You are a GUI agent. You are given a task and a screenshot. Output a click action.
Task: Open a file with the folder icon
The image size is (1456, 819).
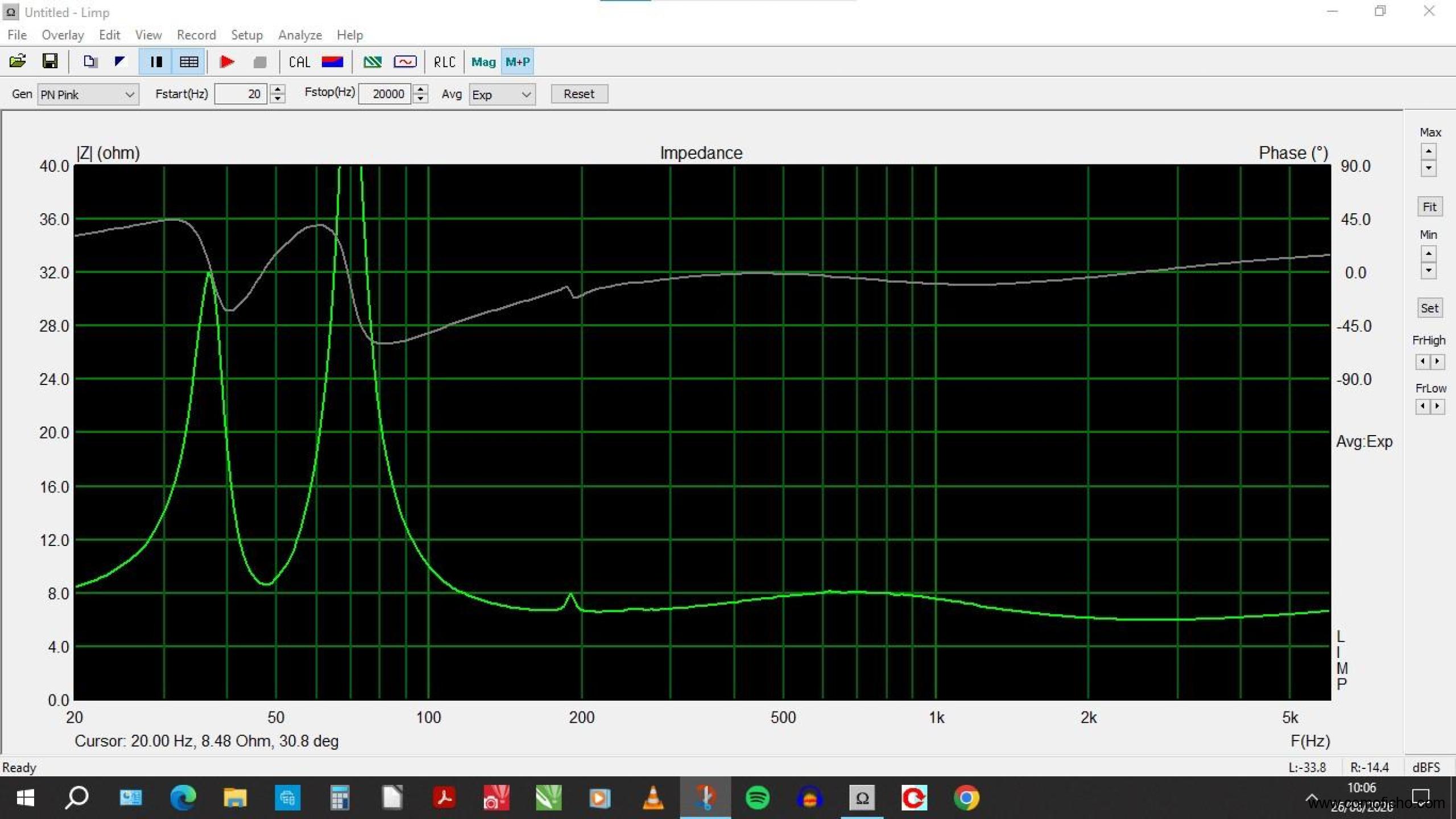coord(18,61)
